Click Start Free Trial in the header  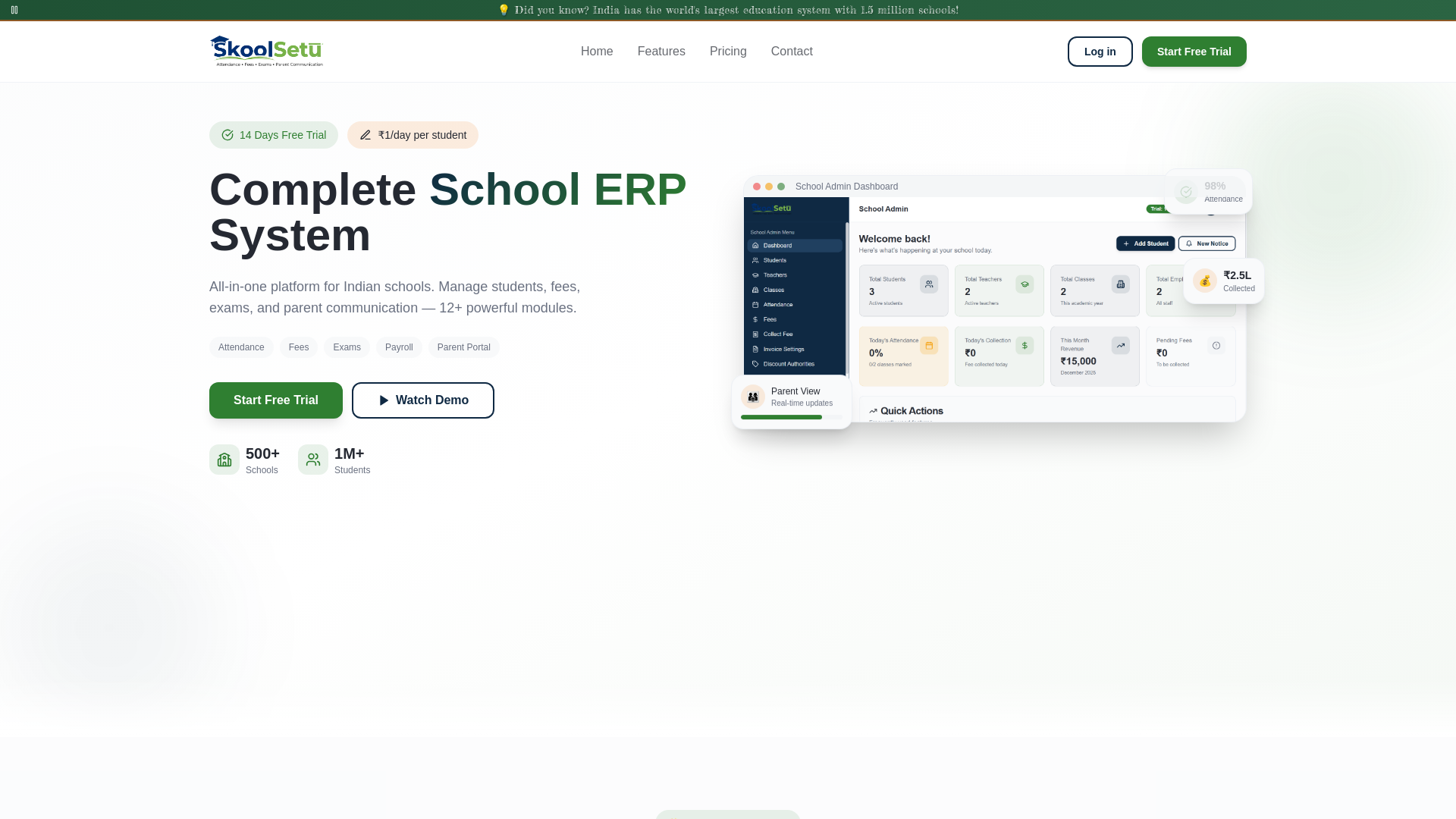pyautogui.click(x=1194, y=52)
